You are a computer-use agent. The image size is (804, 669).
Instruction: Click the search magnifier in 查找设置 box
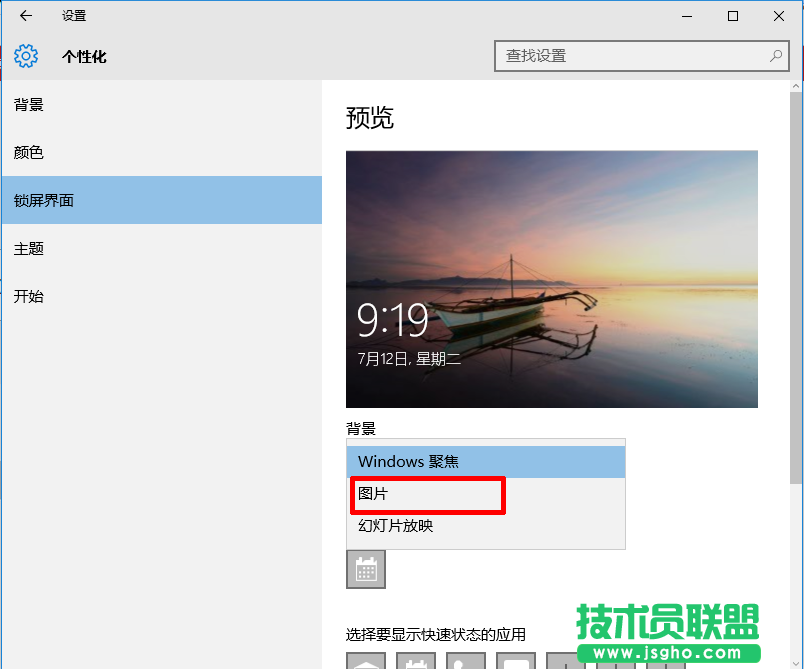coord(774,56)
